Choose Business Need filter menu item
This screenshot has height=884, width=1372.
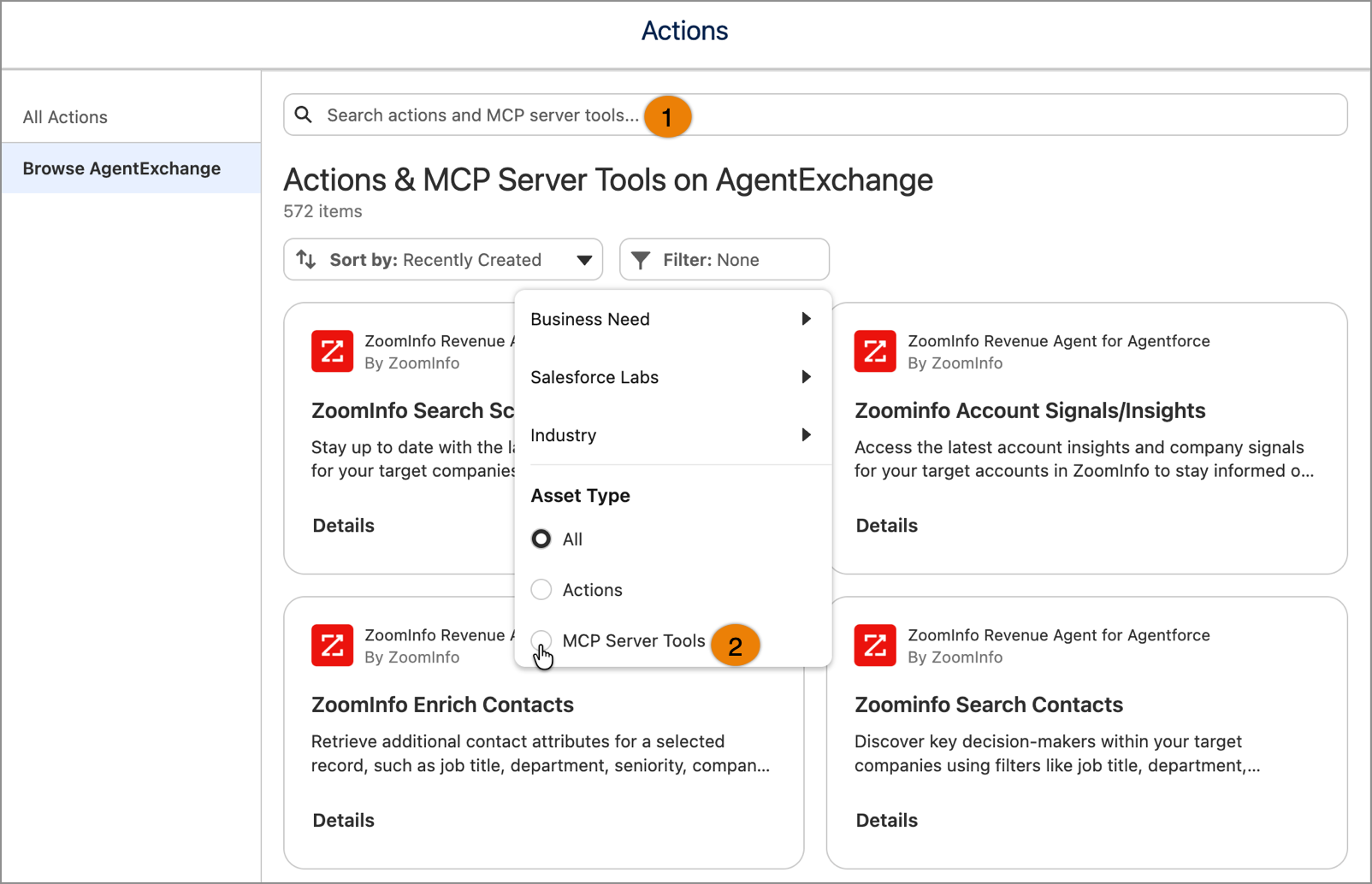[672, 319]
